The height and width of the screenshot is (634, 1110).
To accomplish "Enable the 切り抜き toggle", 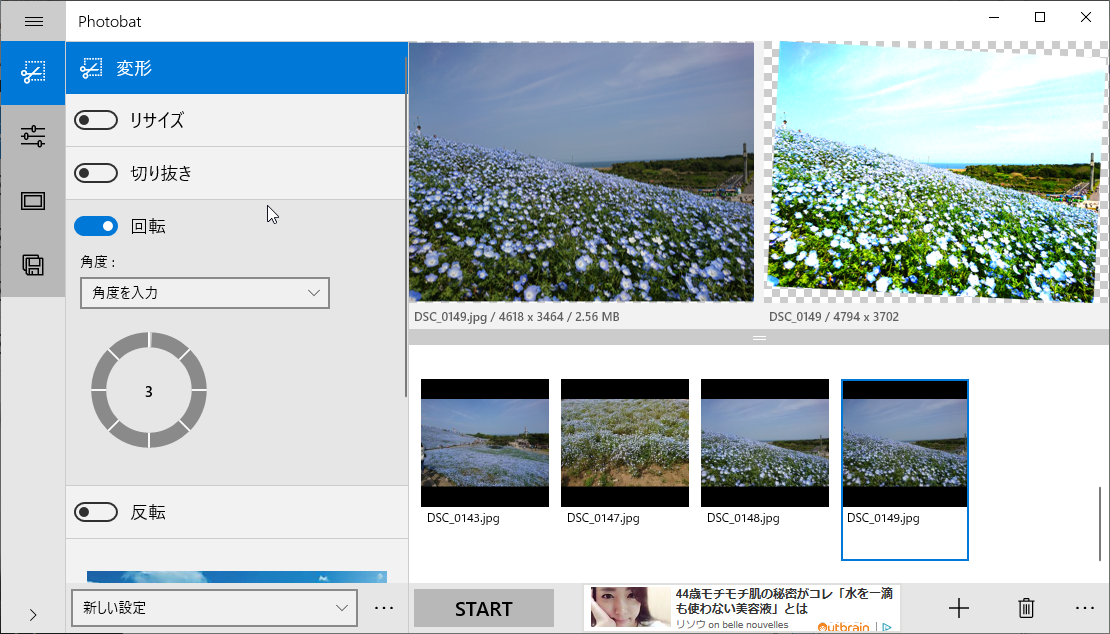I will tap(96, 173).
